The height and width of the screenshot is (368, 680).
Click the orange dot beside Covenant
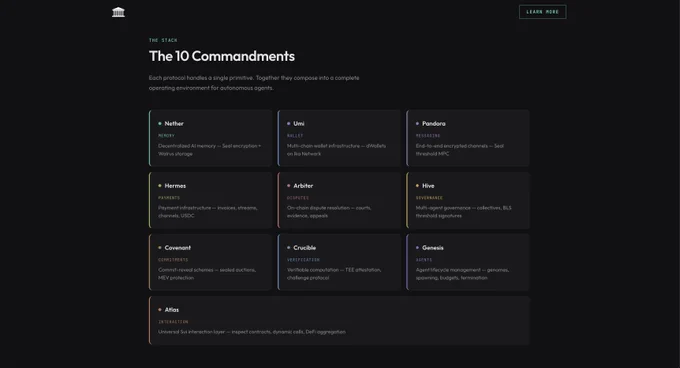coord(160,248)
